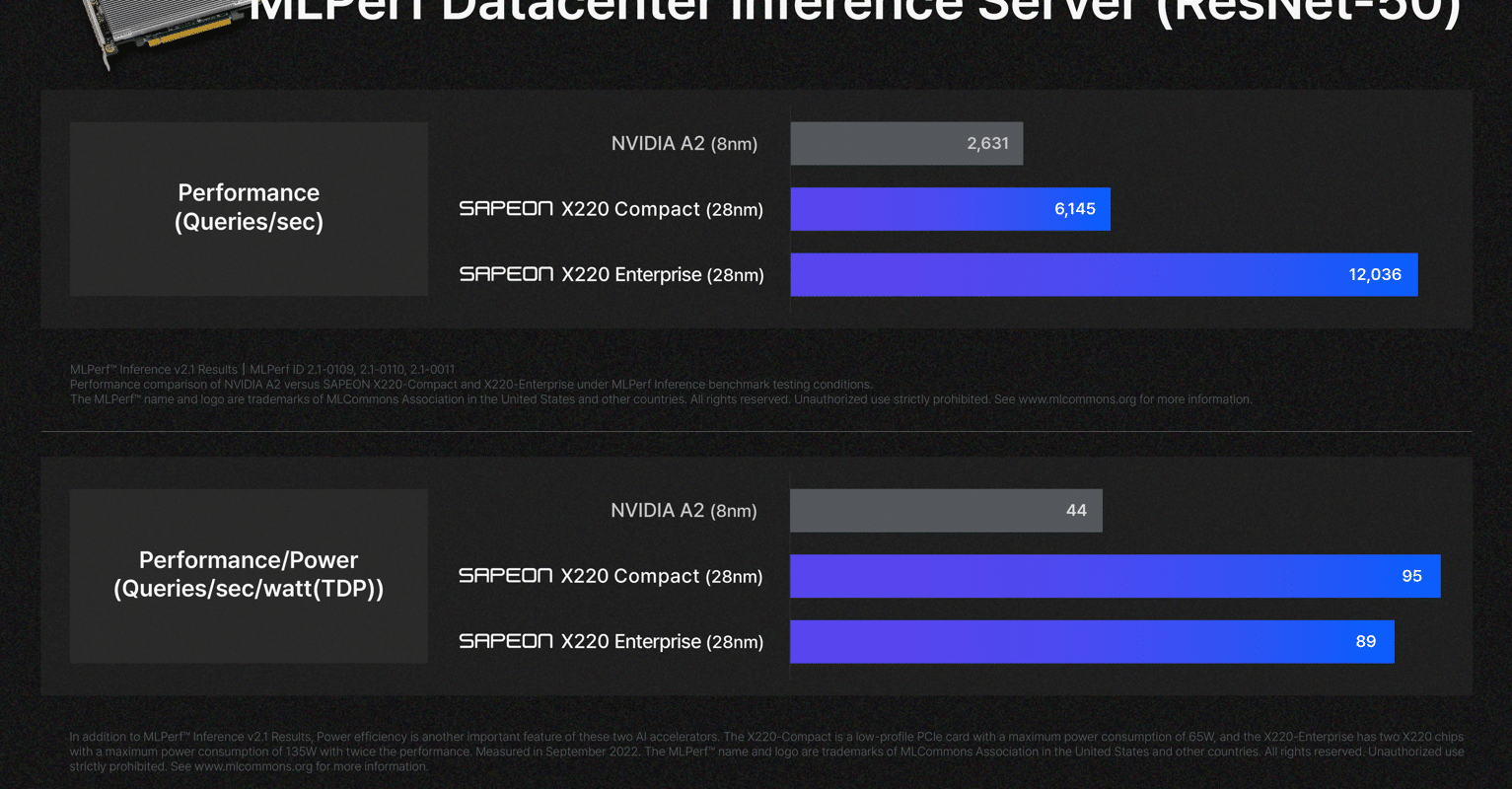Image resolution: width=1512 pixels, height=789 pixels.
Task: Click the X220 Compact bar showing 95
Action: 1115,576
